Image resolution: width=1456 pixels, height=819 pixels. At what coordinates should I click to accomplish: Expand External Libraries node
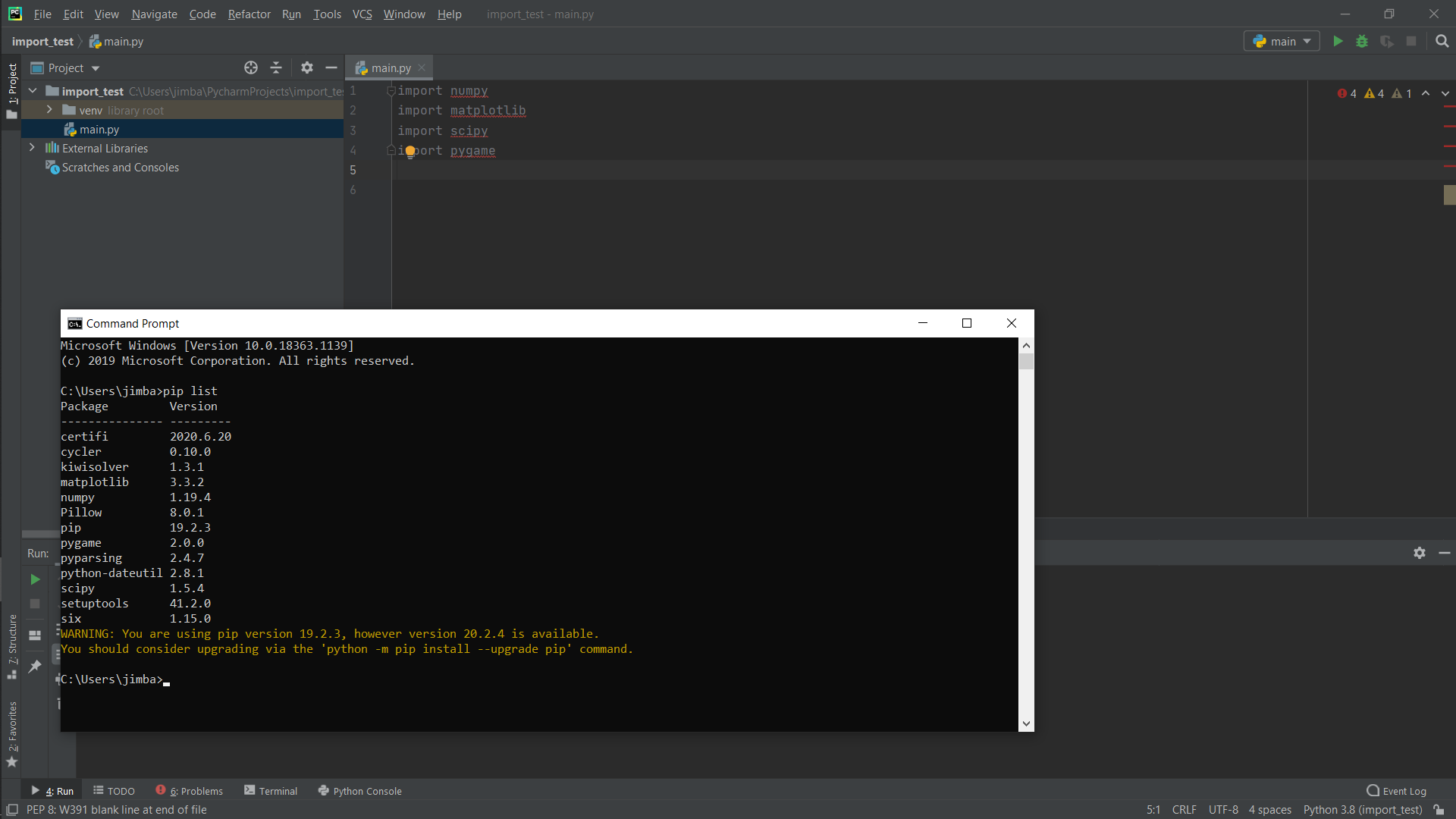click(32, 148)
